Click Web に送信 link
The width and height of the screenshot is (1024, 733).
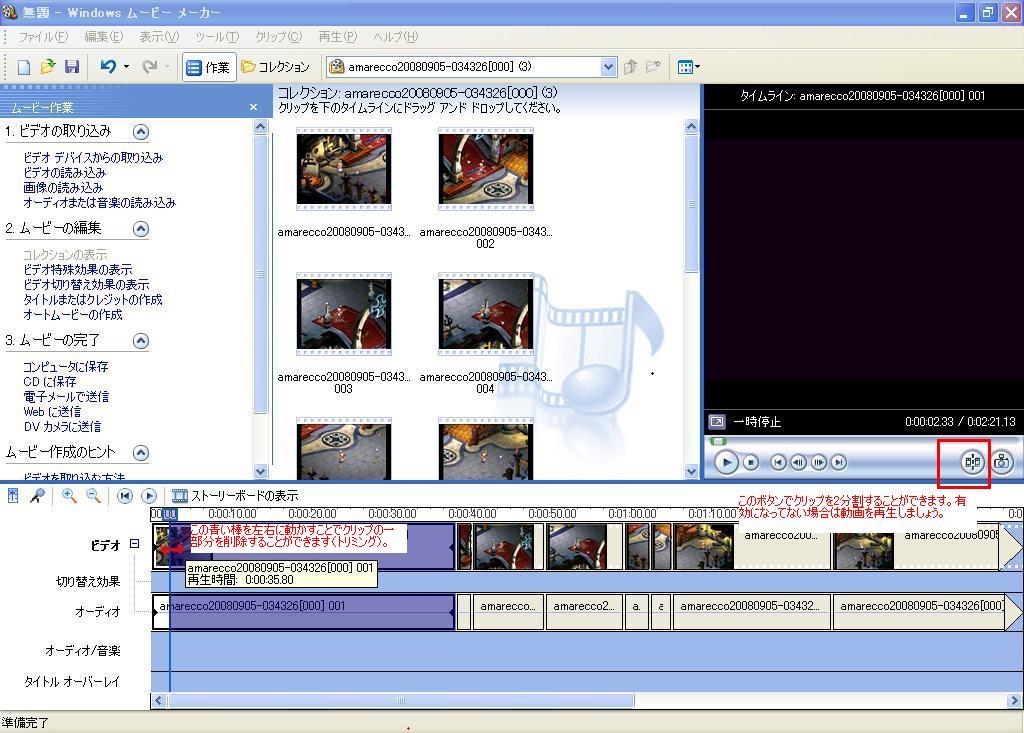click(x=52, y=412)
